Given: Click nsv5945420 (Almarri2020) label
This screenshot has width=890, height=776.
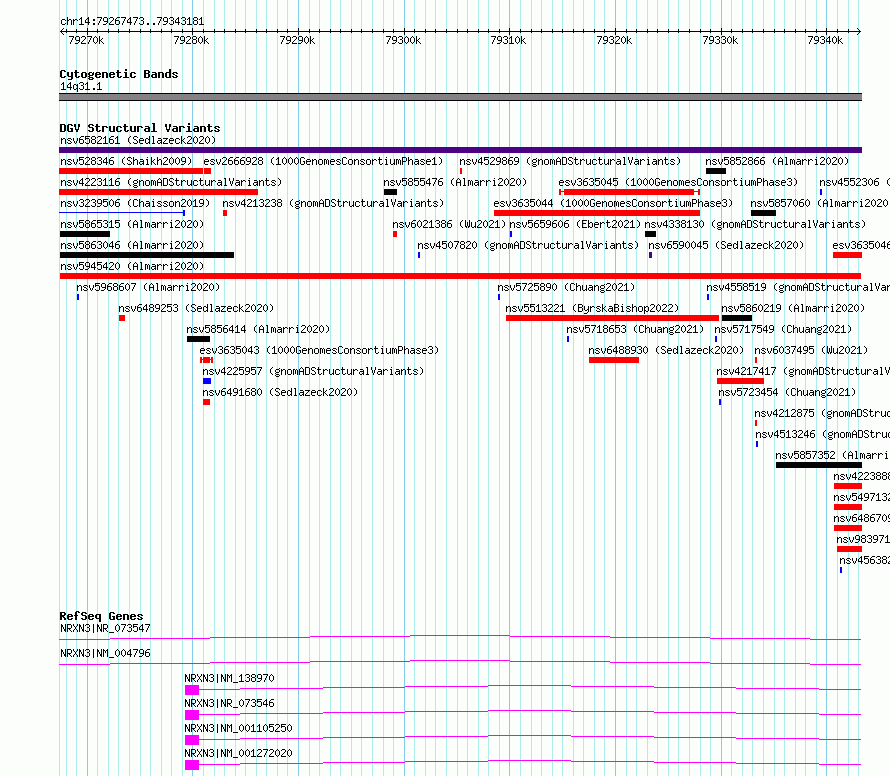Looking at the screenshot, I should [132, 266].
